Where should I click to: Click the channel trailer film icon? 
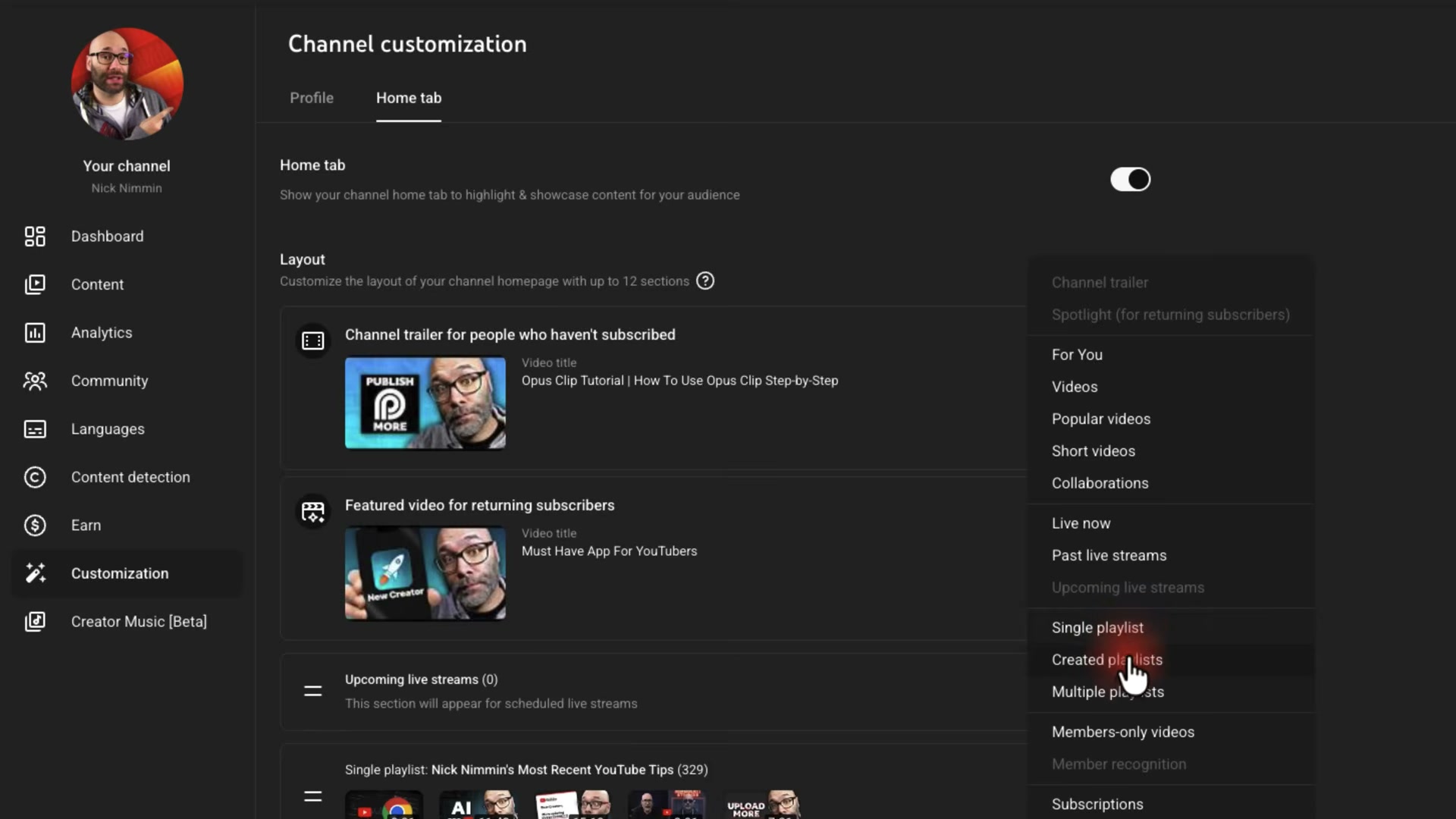coord(313,341)
